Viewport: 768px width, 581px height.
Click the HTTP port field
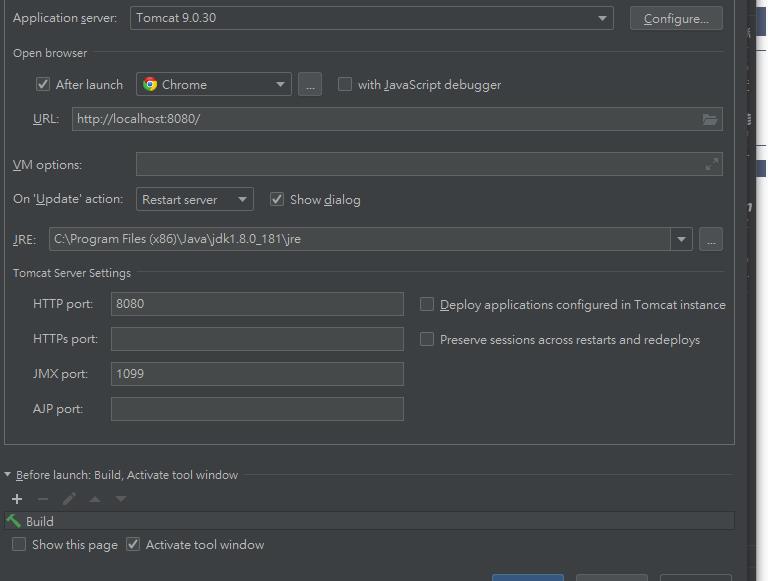click(258, 304)
